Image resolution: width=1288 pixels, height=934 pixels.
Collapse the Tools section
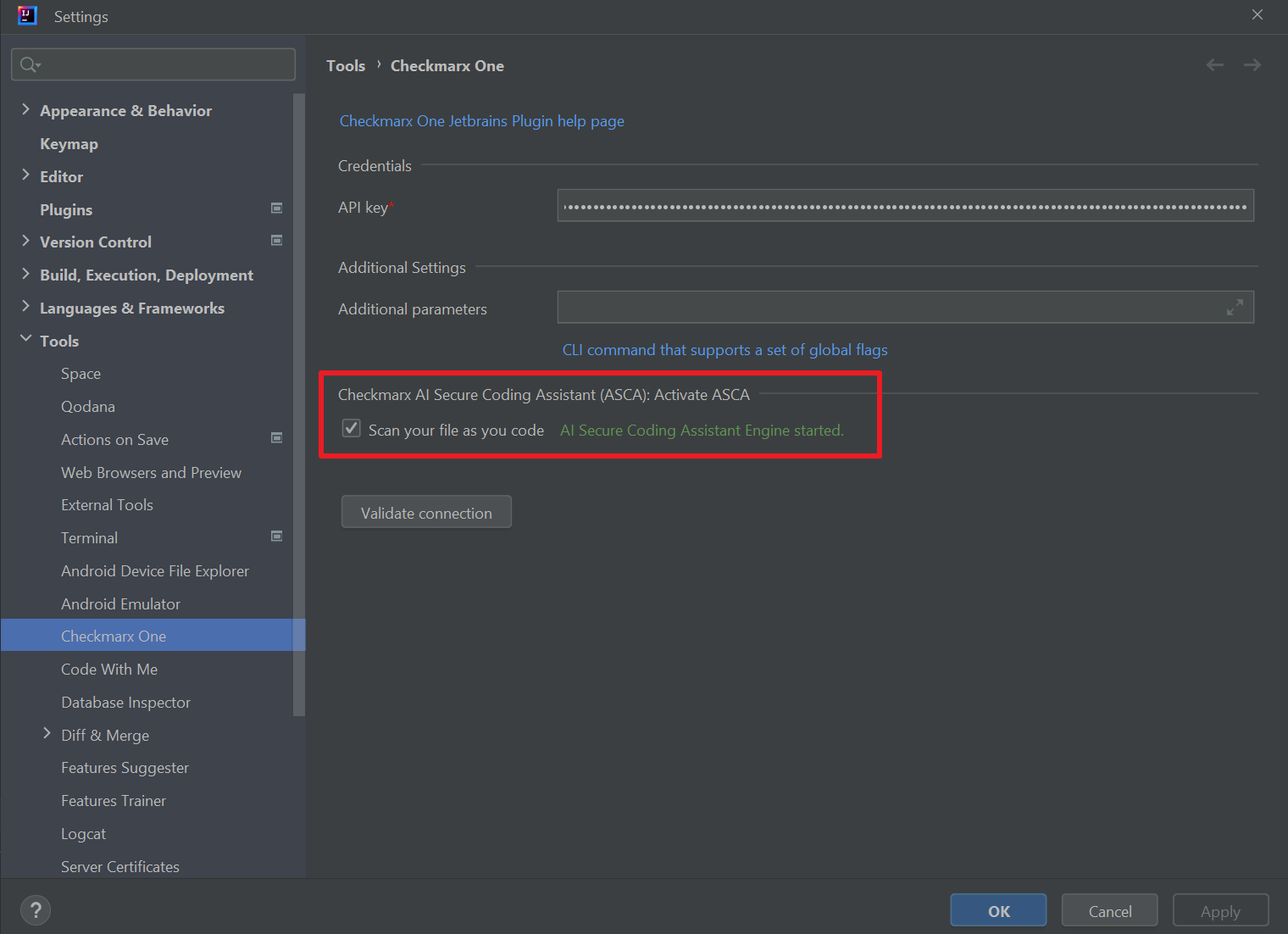coord(25,339)
